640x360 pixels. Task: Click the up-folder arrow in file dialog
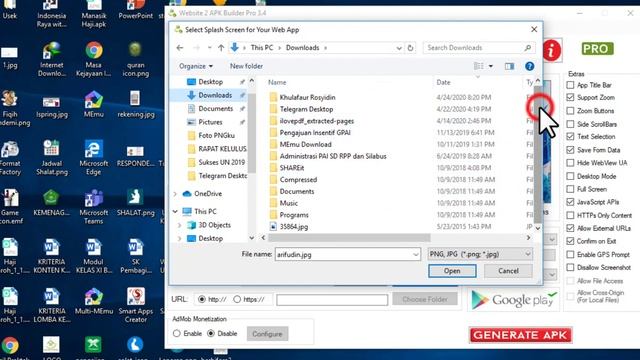click(x=221, y=48)
